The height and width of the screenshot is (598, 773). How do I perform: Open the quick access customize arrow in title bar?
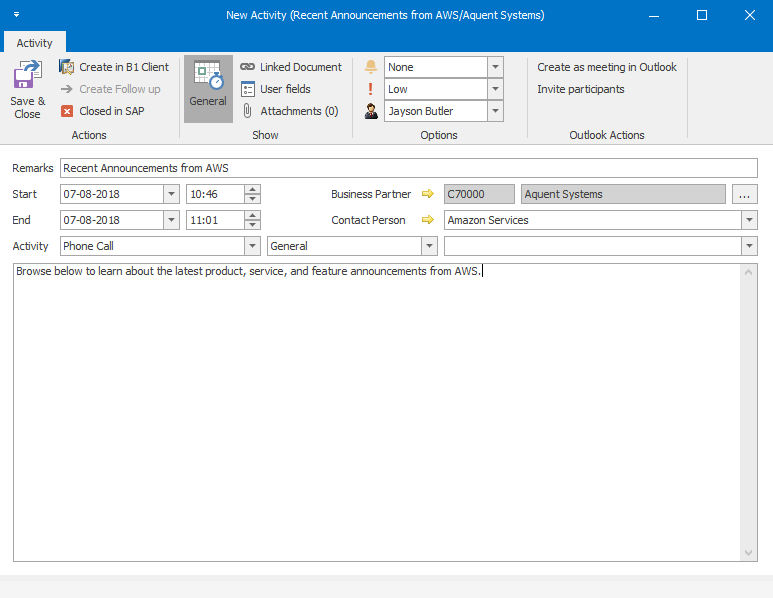tap(16, 15)
